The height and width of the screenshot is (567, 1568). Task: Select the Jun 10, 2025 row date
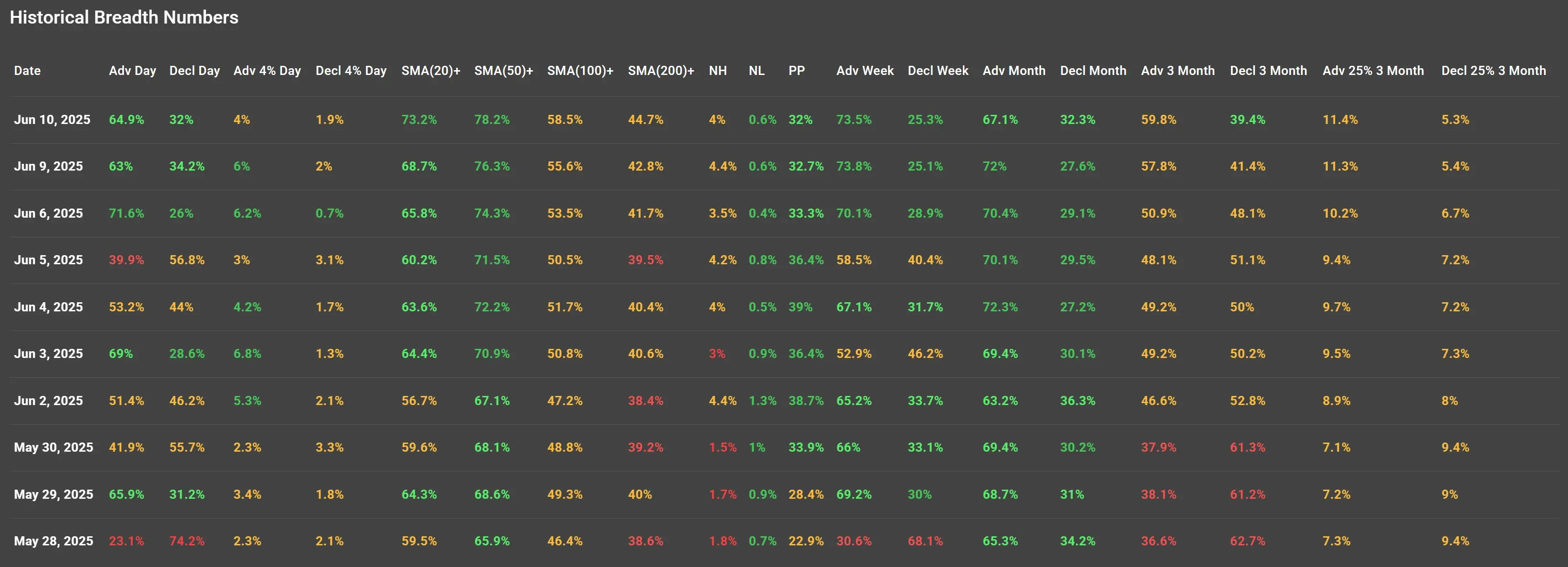point(52,120)
